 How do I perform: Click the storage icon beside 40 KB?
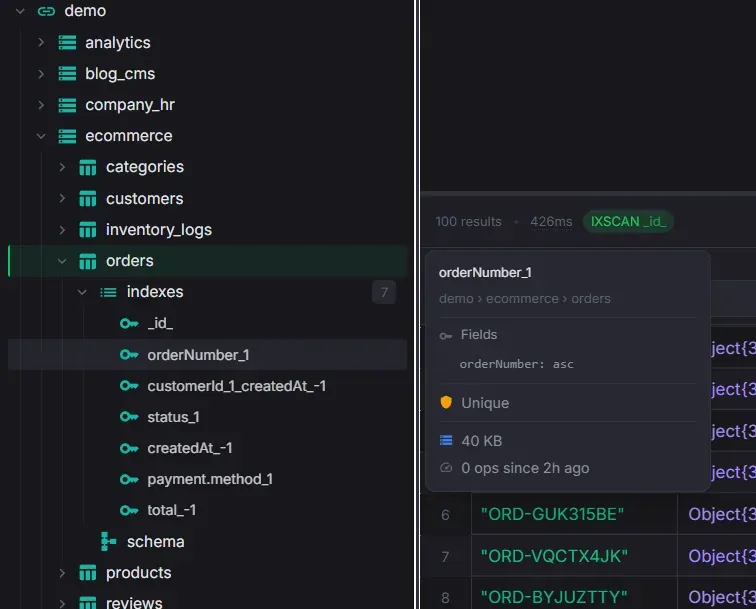tap(446, 440)
